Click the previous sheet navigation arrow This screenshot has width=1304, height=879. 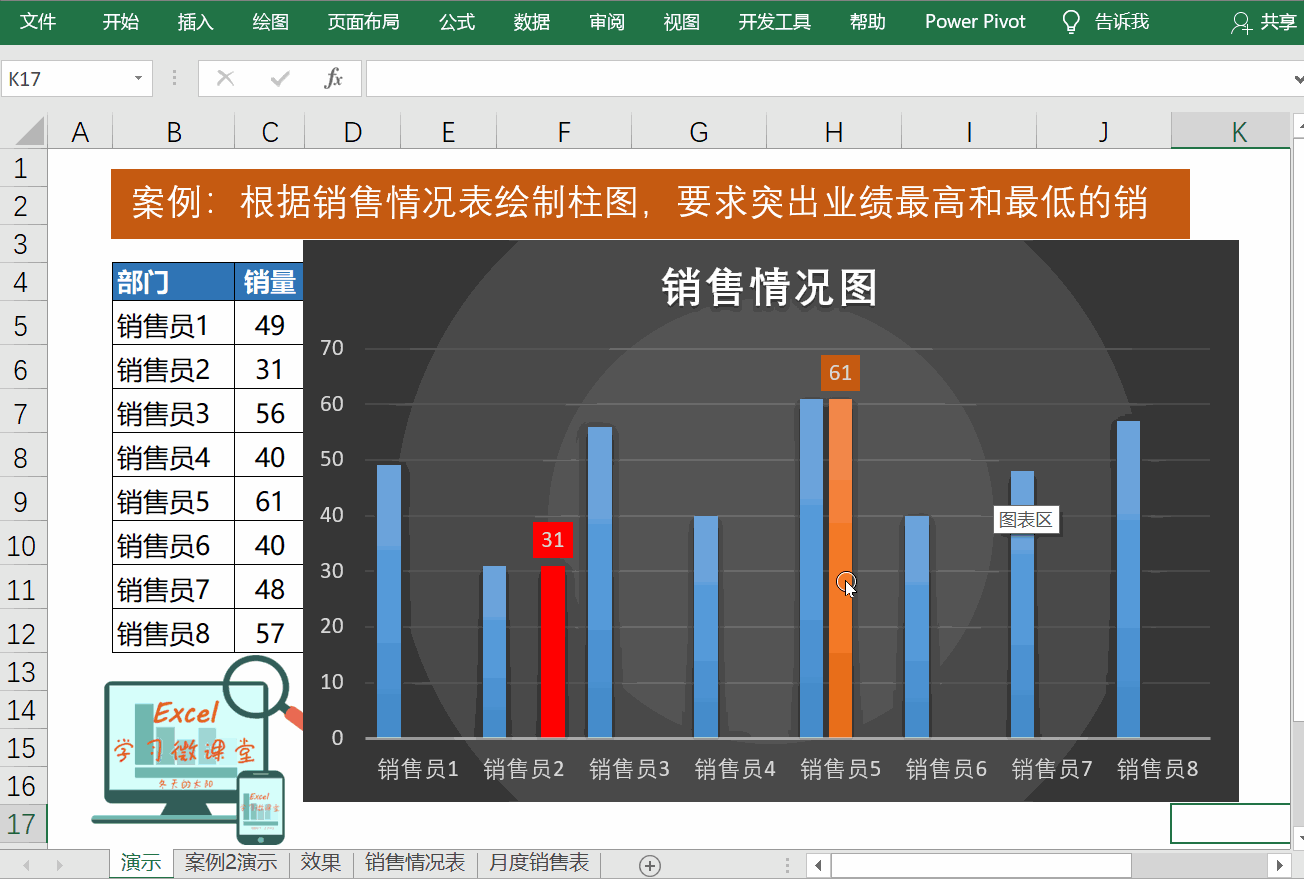pyautogui.click(x=27, y=865)
